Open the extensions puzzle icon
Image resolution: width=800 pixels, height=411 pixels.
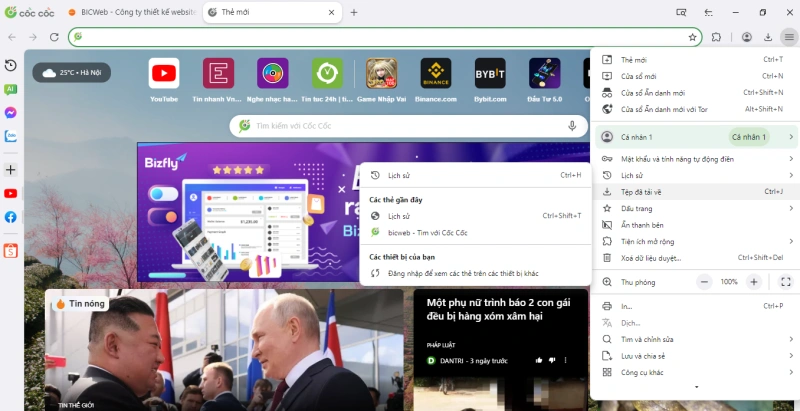(x=716, y=37)
